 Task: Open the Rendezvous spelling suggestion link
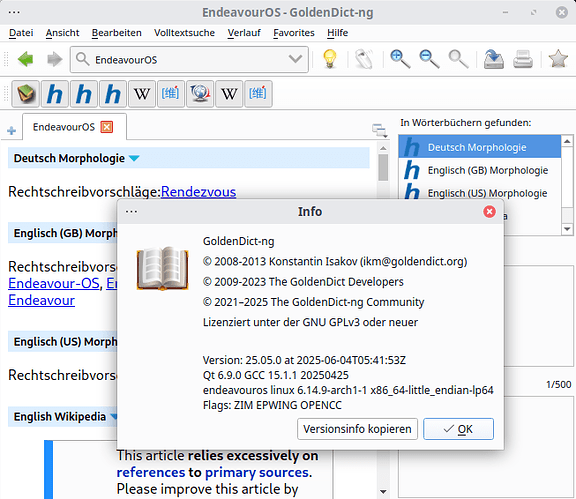tap(198, 192)
